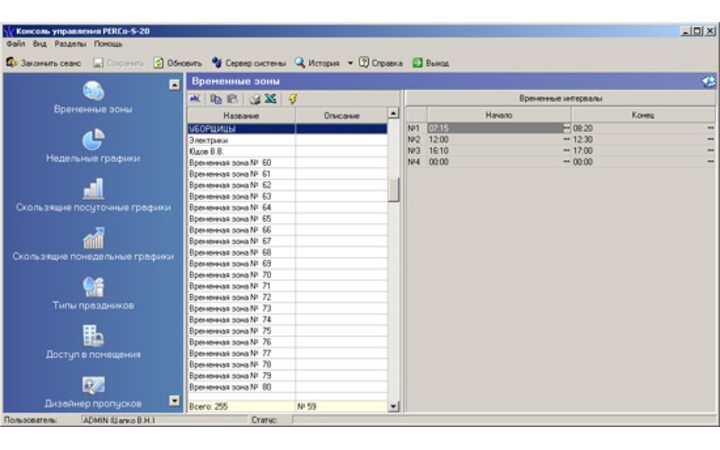Open Скользящие понедельные графики section
This screenshot has width=720, height=450.
click(92, 238)
